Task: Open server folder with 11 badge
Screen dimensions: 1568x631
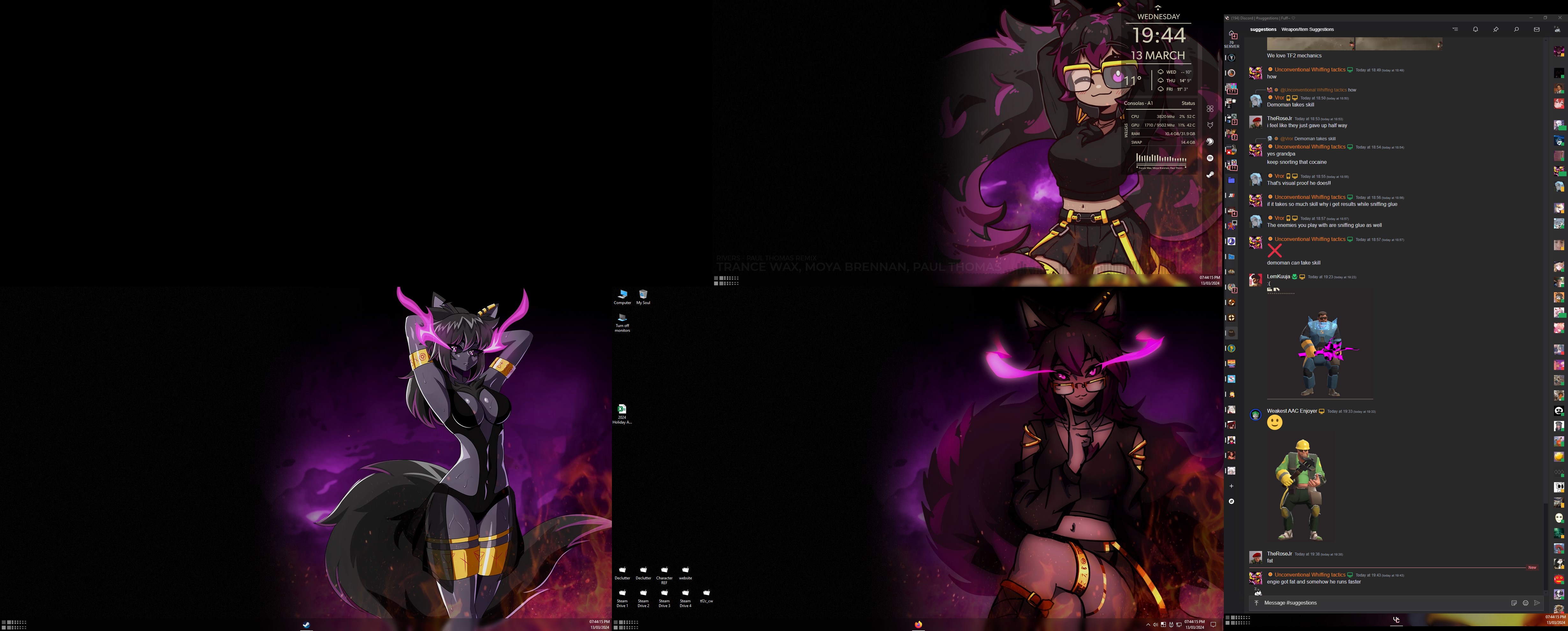Action: click(x=1231, y=165)
